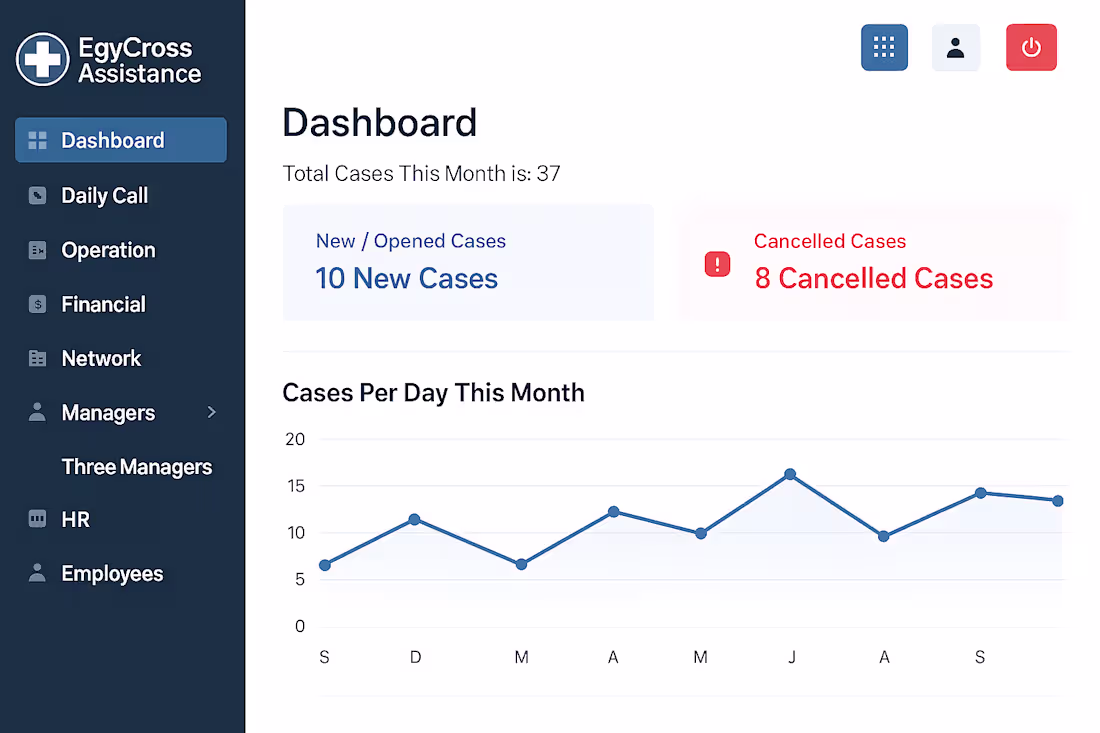Click the Operation section icon
The width and height of the screenshot is (1100, 733).
[x=37, y=250]
